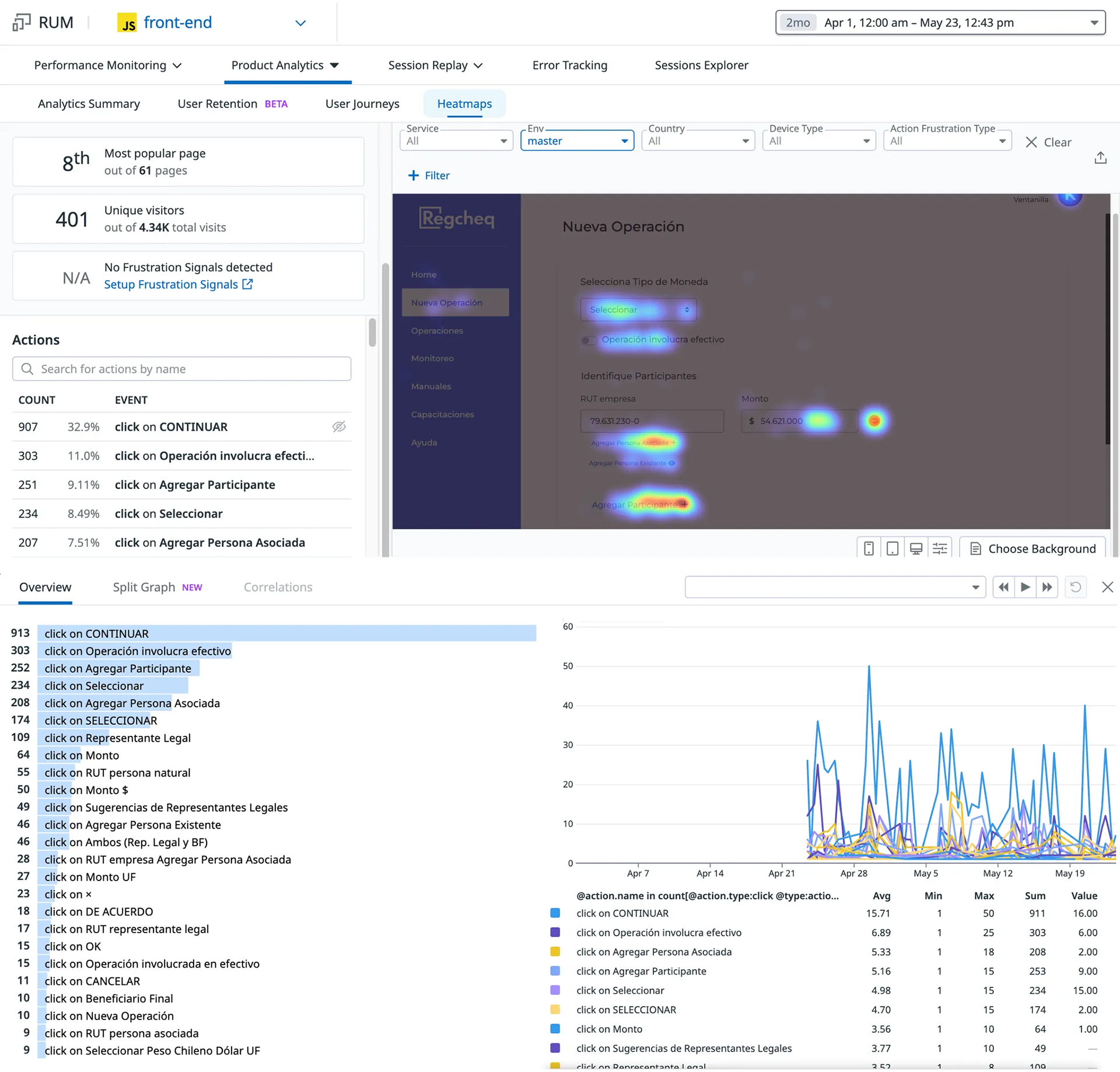Click the Choose Background button
This screenshot has height=1072, width=1120.
pyautogui.click(x=1032, y=549)
